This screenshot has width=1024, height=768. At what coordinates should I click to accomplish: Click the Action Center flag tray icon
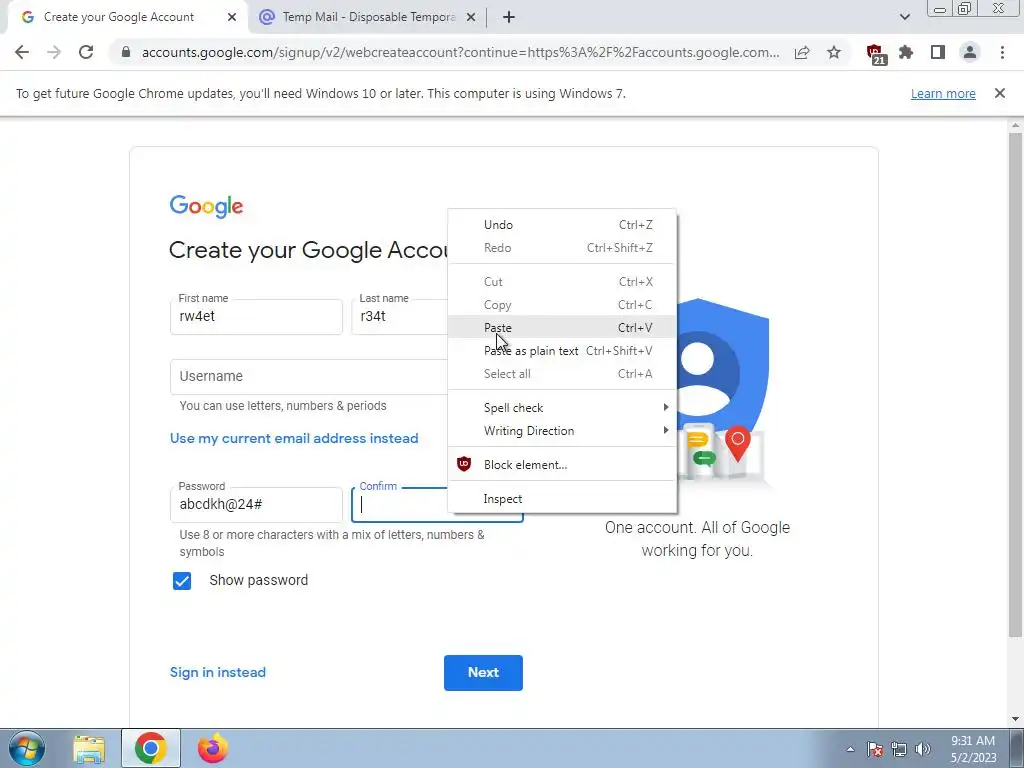875,749
